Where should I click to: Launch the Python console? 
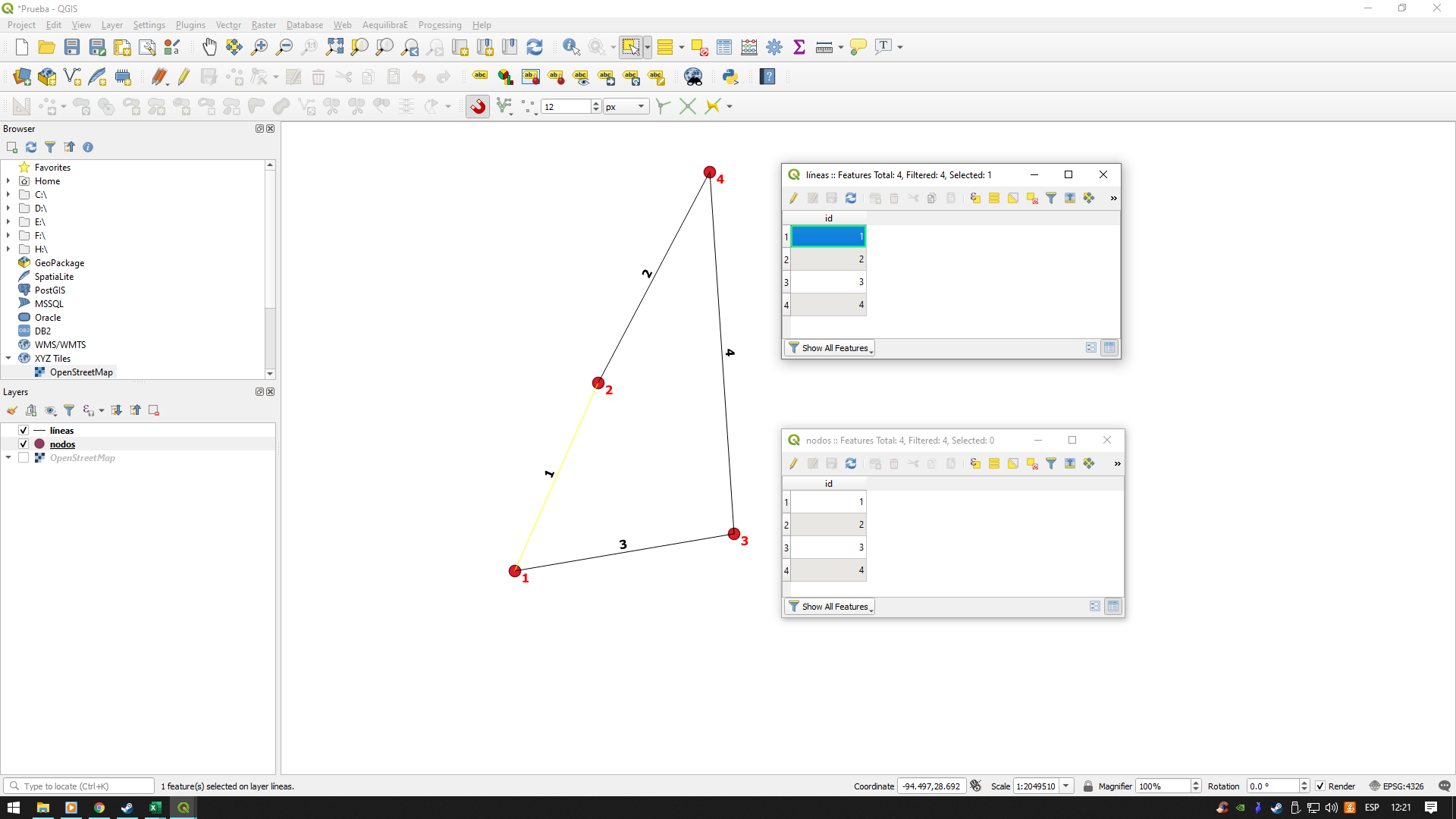coord(730,77)
